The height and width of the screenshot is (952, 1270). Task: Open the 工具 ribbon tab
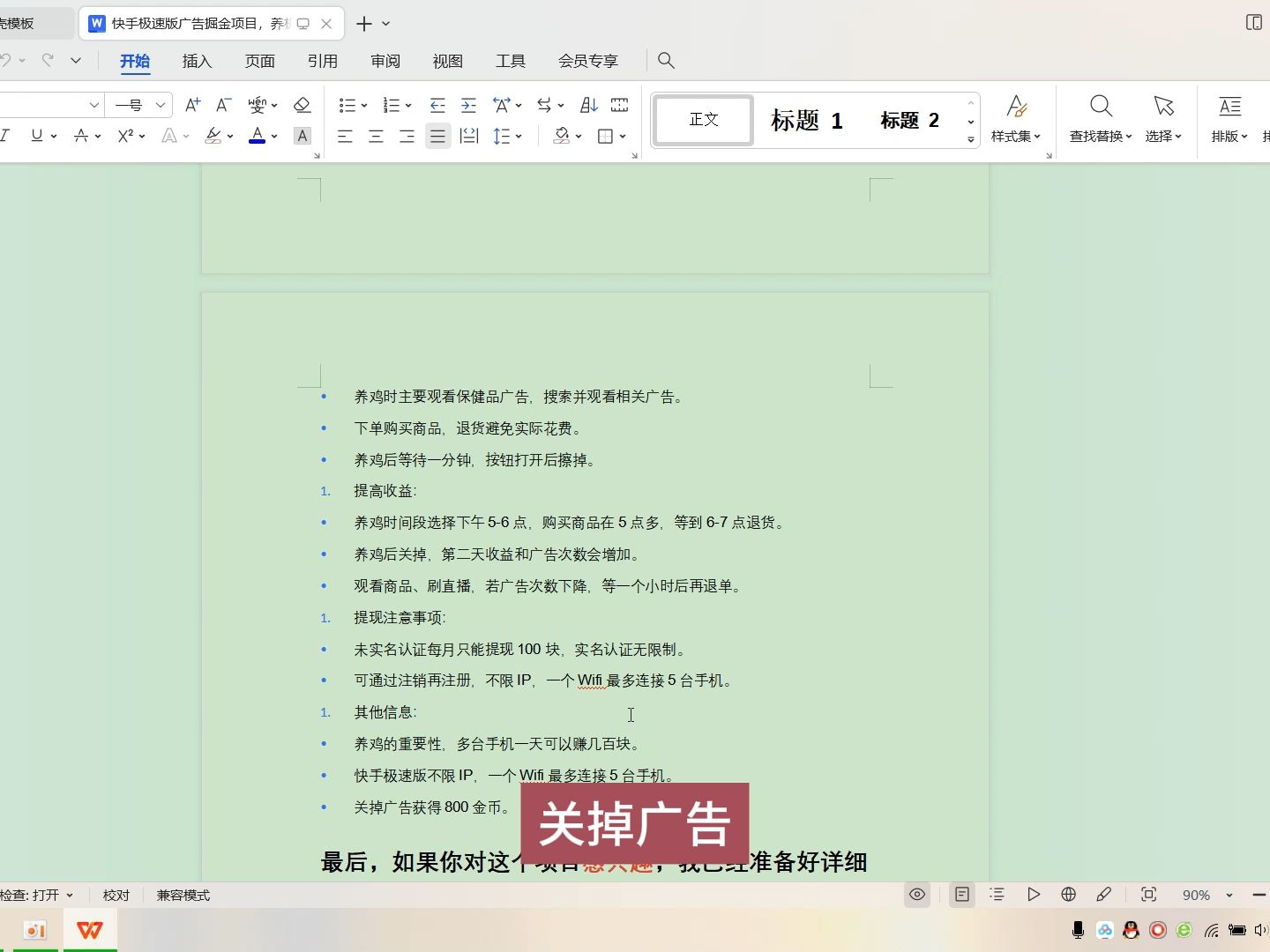pos(511,61)
